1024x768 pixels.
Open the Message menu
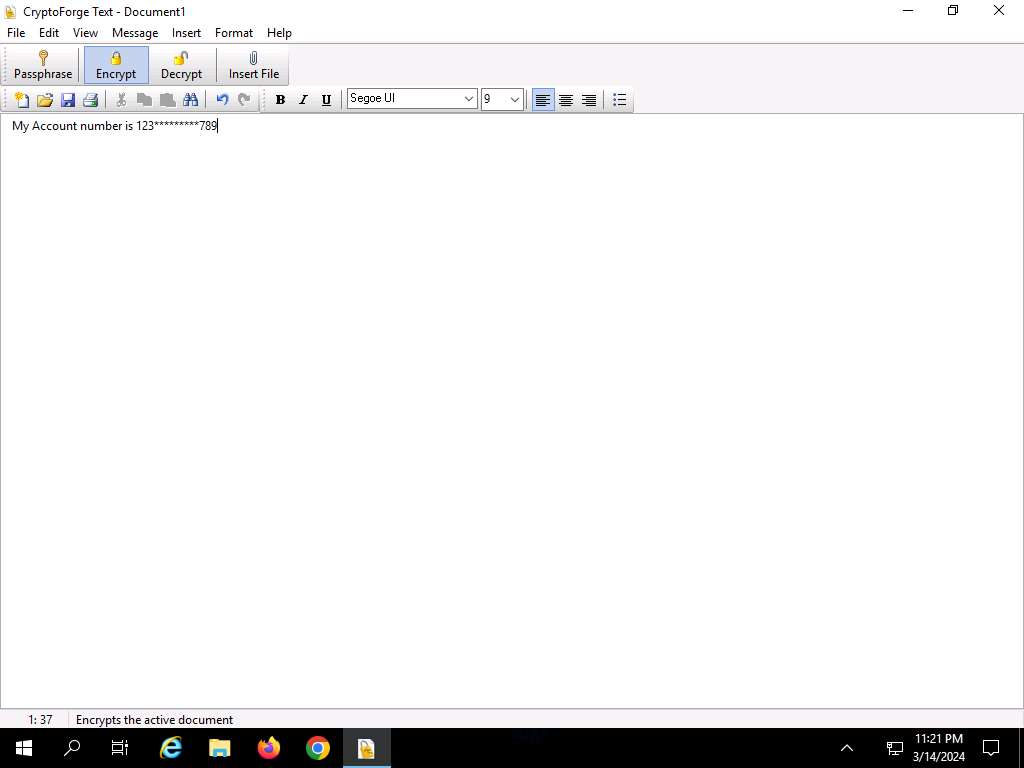pos(135,33)
